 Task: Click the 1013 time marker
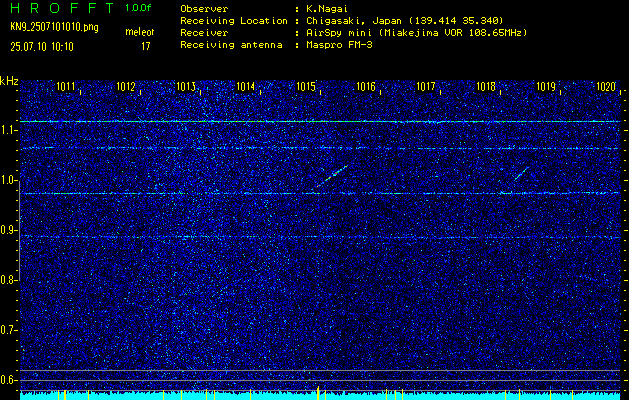[x=186, y=86]
